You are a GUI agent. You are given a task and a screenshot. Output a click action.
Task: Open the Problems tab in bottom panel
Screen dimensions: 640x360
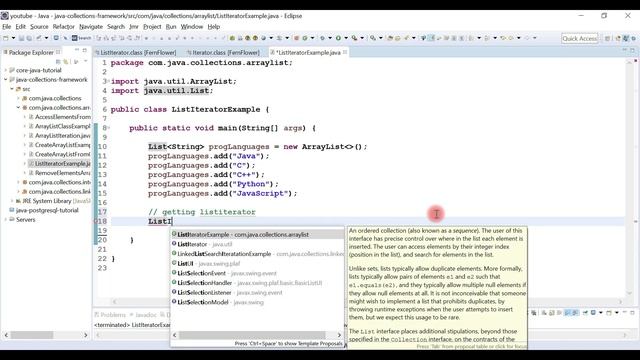click(110, 315)
